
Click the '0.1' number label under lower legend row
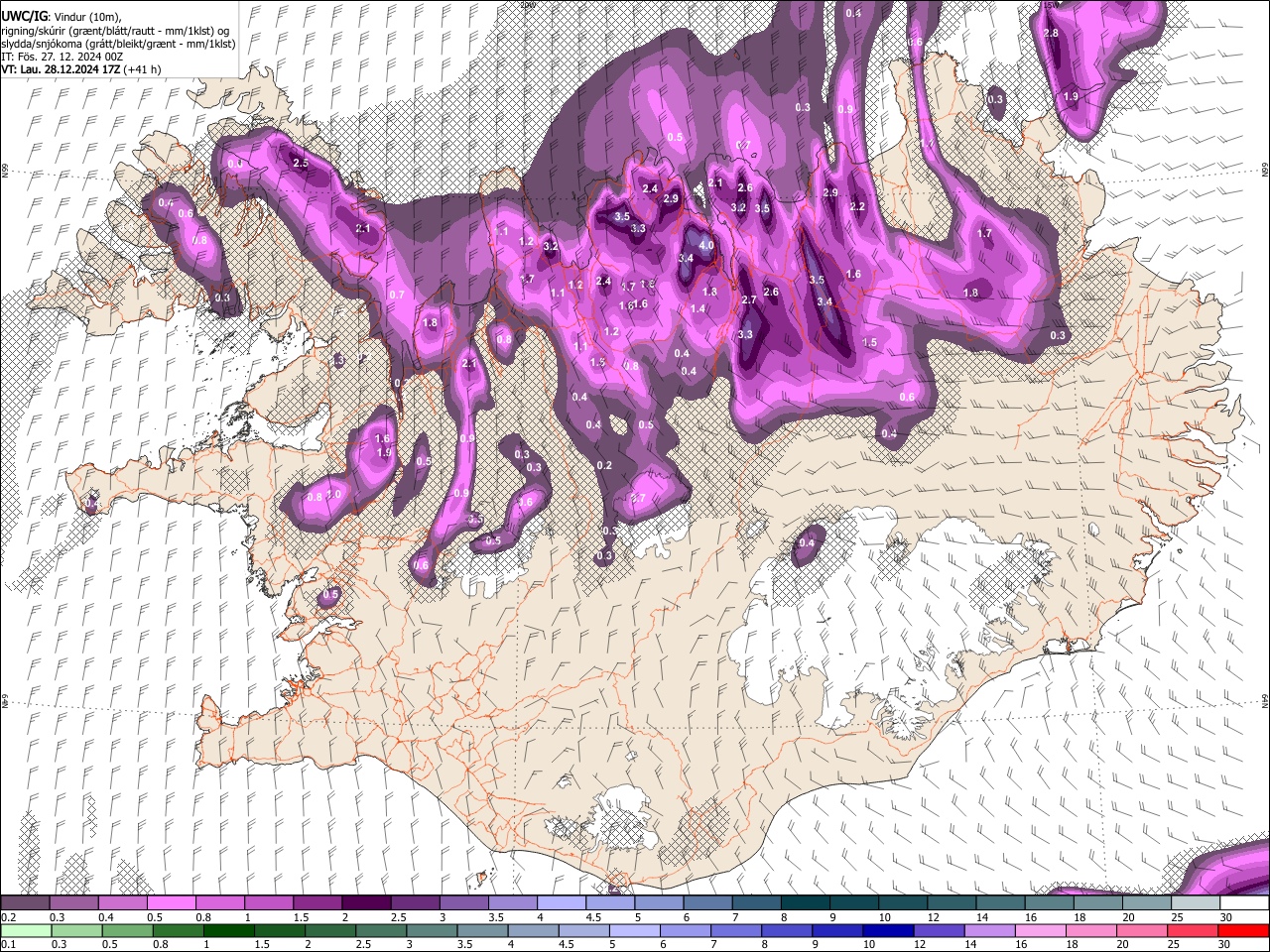[8, 944]
